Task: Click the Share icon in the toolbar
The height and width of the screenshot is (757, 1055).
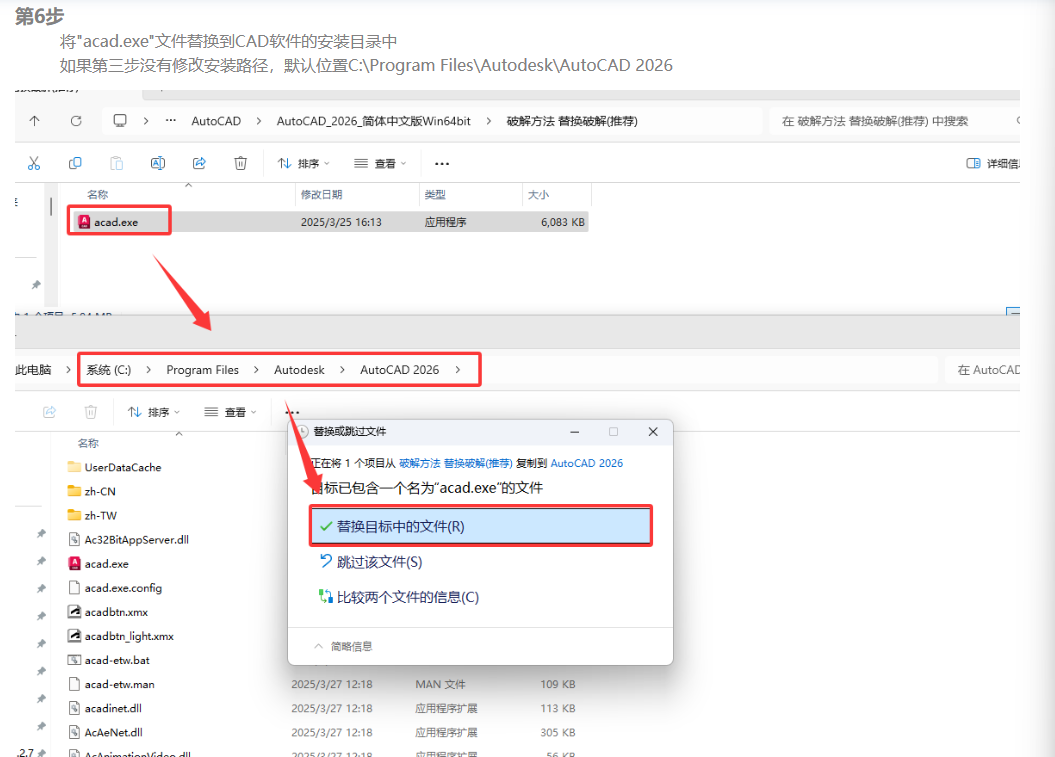Action: point(198,162)
